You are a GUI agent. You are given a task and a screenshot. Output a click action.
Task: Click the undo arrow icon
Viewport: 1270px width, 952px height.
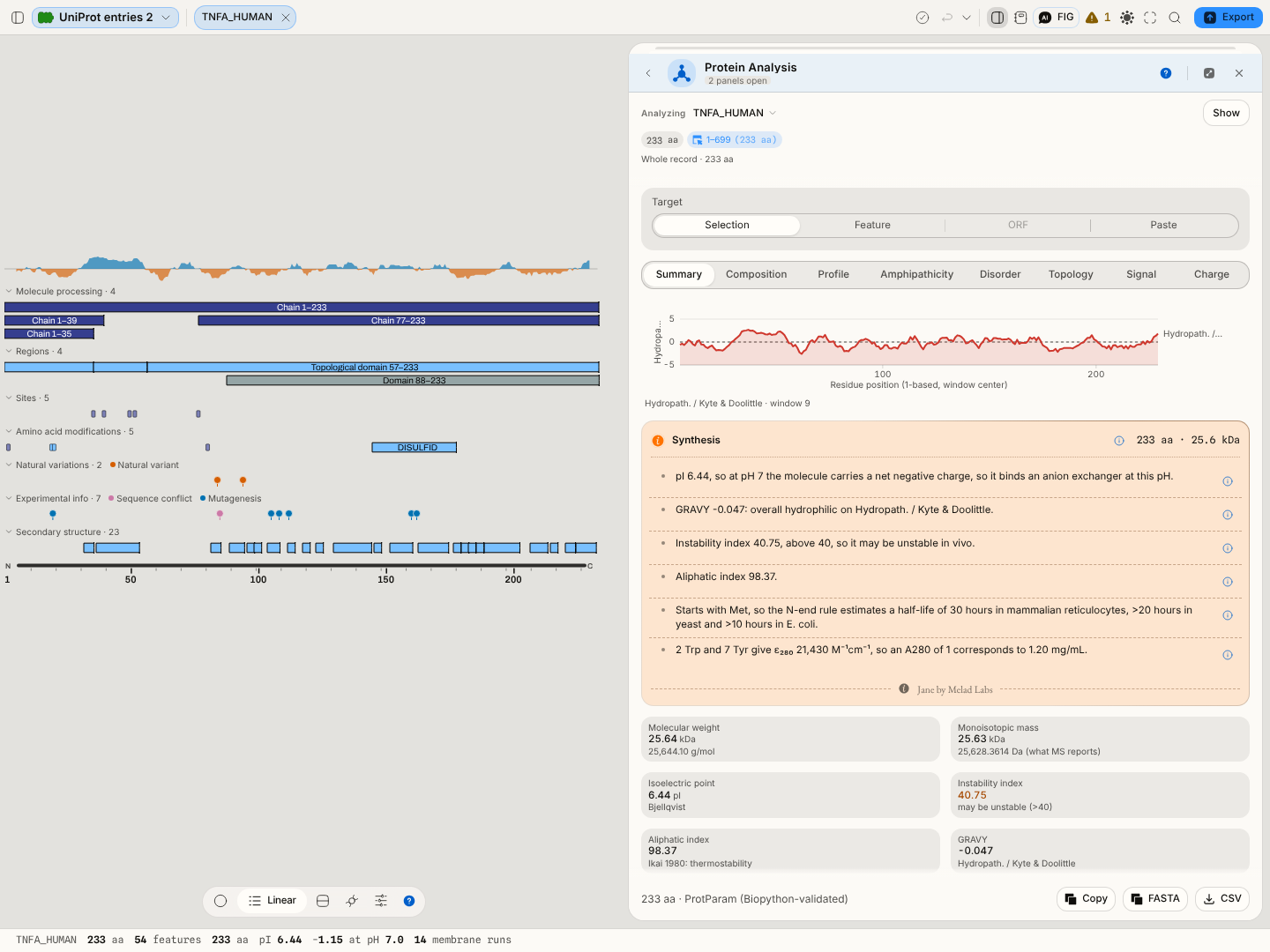point(947,18)
